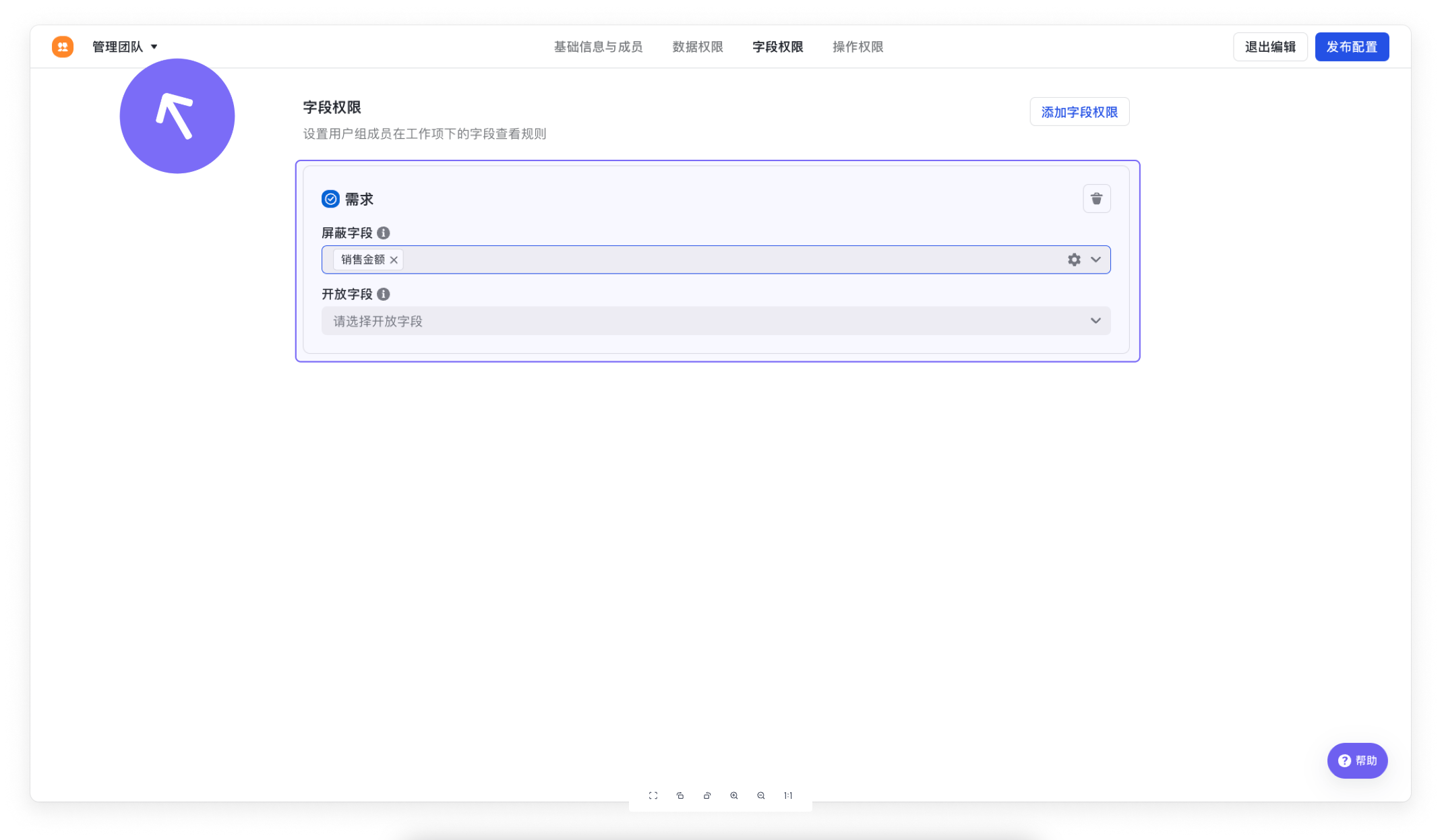This screenshot has height=840, width=1442.
Task: Open the 管理团队 dropdown arrow
Action: 154,47
